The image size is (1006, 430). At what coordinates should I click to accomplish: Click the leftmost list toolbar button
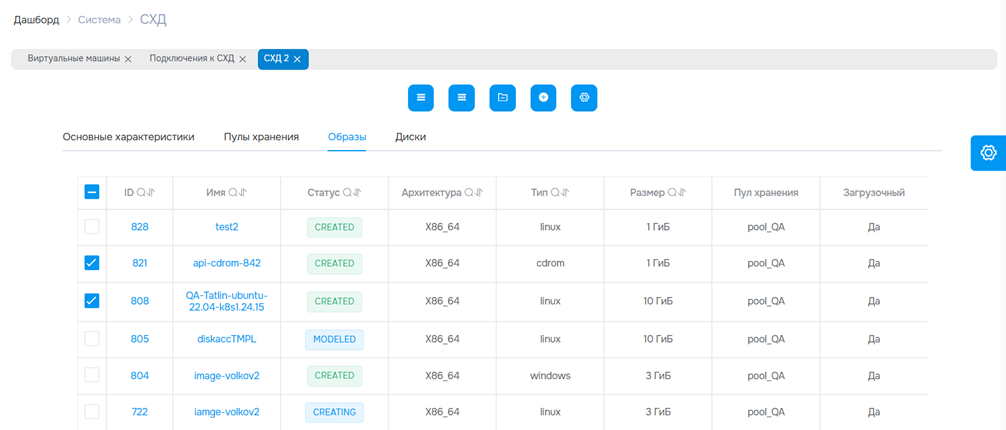[421, 97]
